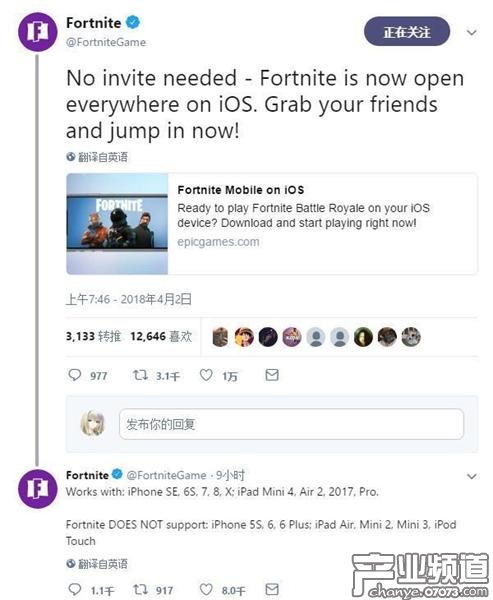Open the Fortnite link card thumbnail image
Image resolution: width=493 pixels, height=600 pixels.
pos(117,224)
